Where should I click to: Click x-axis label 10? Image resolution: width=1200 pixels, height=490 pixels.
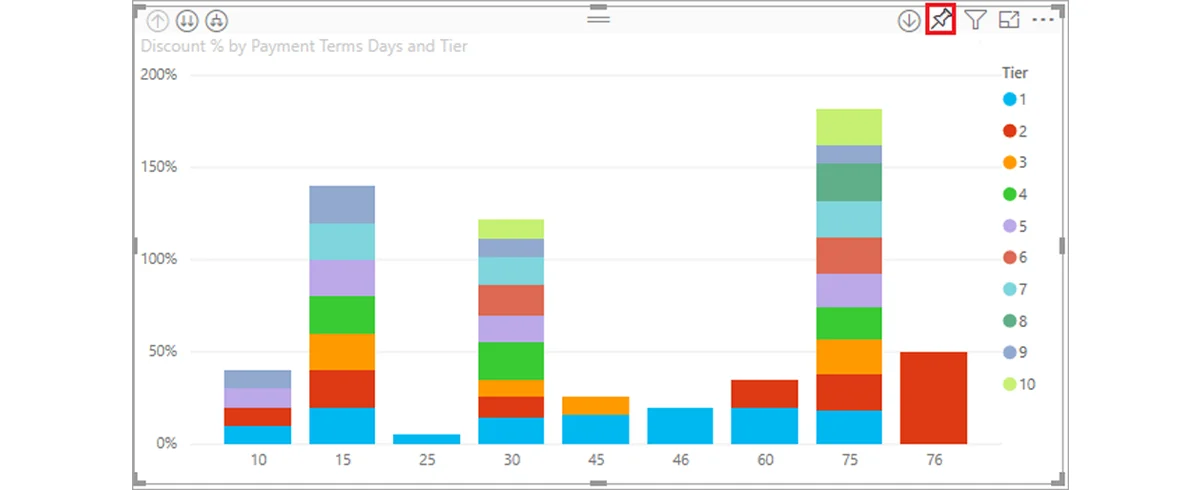pos(258,462)
